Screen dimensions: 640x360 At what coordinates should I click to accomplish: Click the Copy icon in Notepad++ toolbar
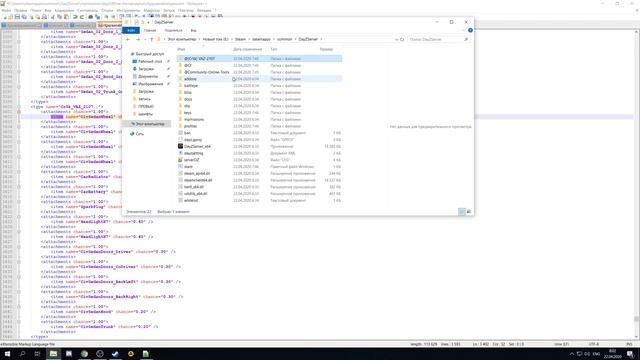pyautogui.click(x=60, y=17)
